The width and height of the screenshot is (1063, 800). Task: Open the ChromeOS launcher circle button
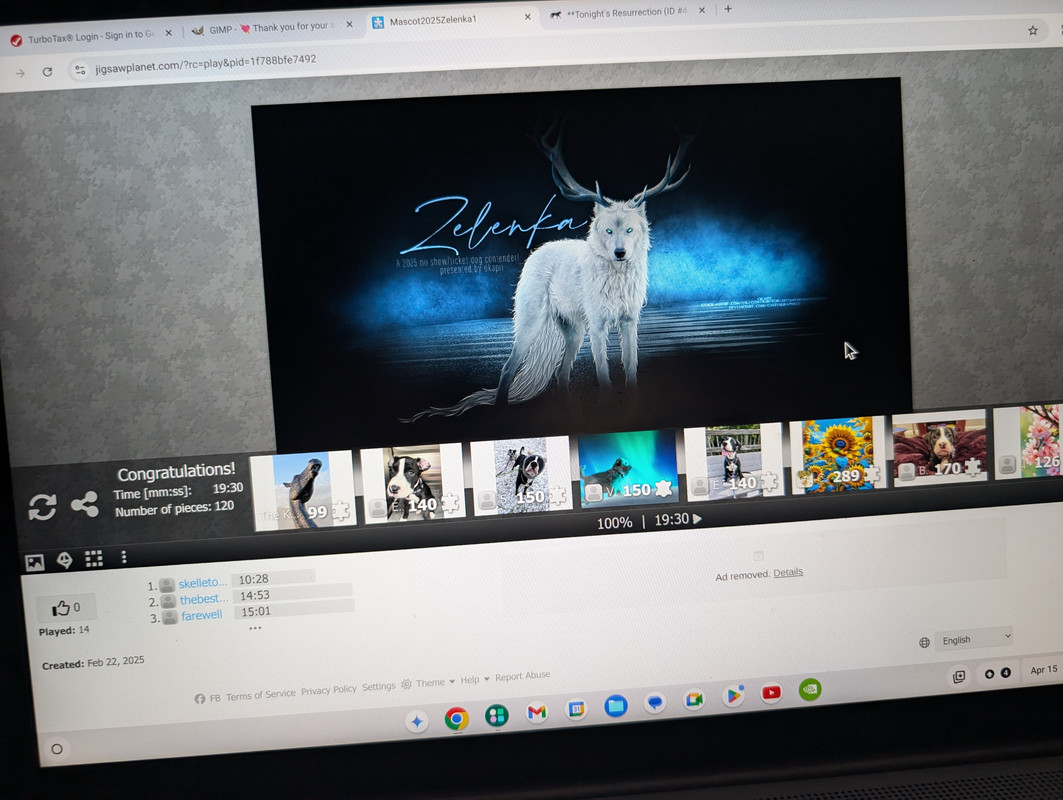click(x=57, y=748)
